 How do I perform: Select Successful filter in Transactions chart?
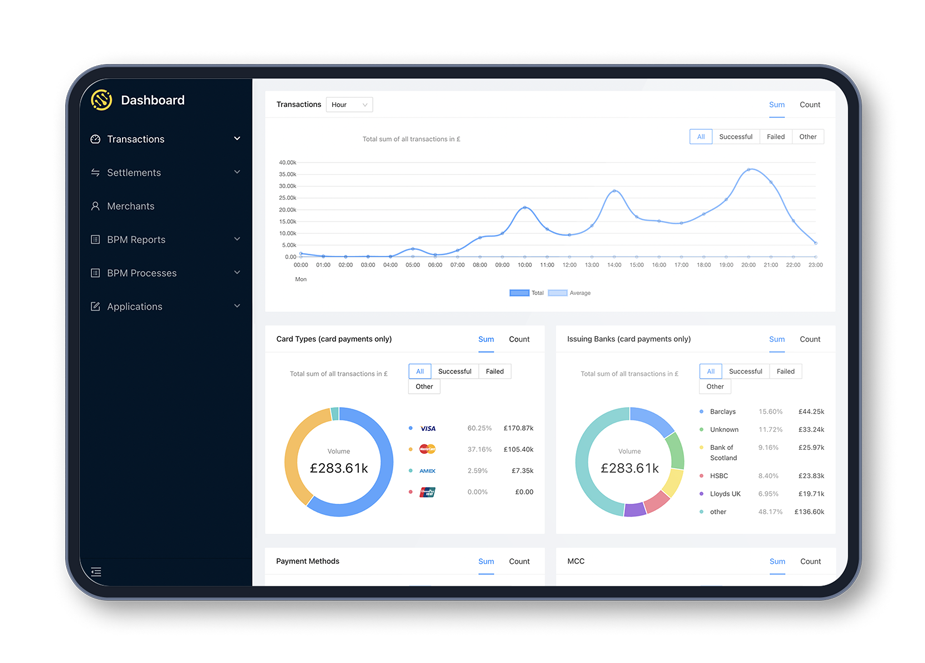click(x=736, y=137)
